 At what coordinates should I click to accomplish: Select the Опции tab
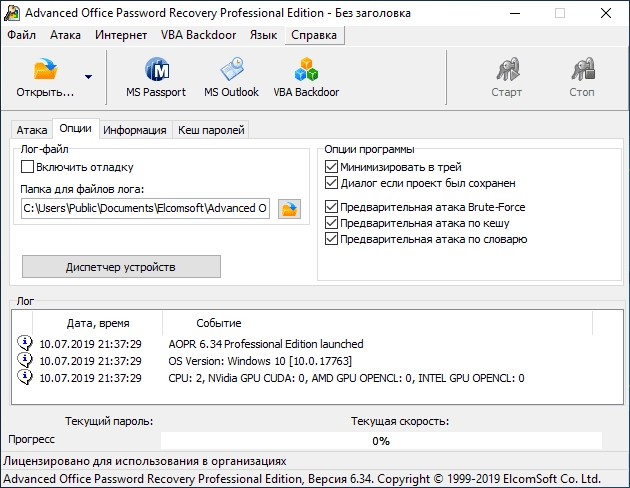(x=76, y=129)
